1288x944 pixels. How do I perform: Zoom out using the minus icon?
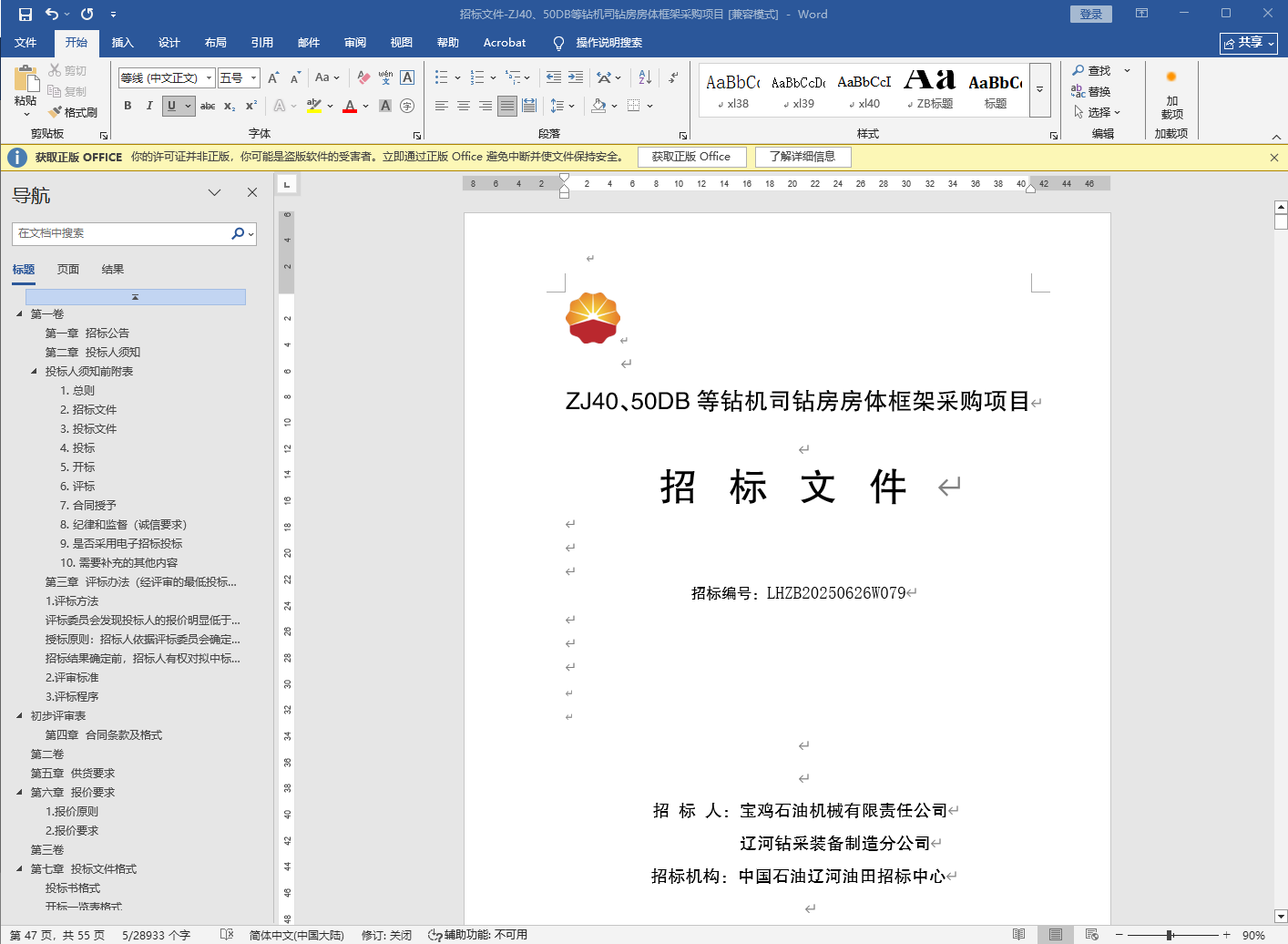[x=1119, y=935]
